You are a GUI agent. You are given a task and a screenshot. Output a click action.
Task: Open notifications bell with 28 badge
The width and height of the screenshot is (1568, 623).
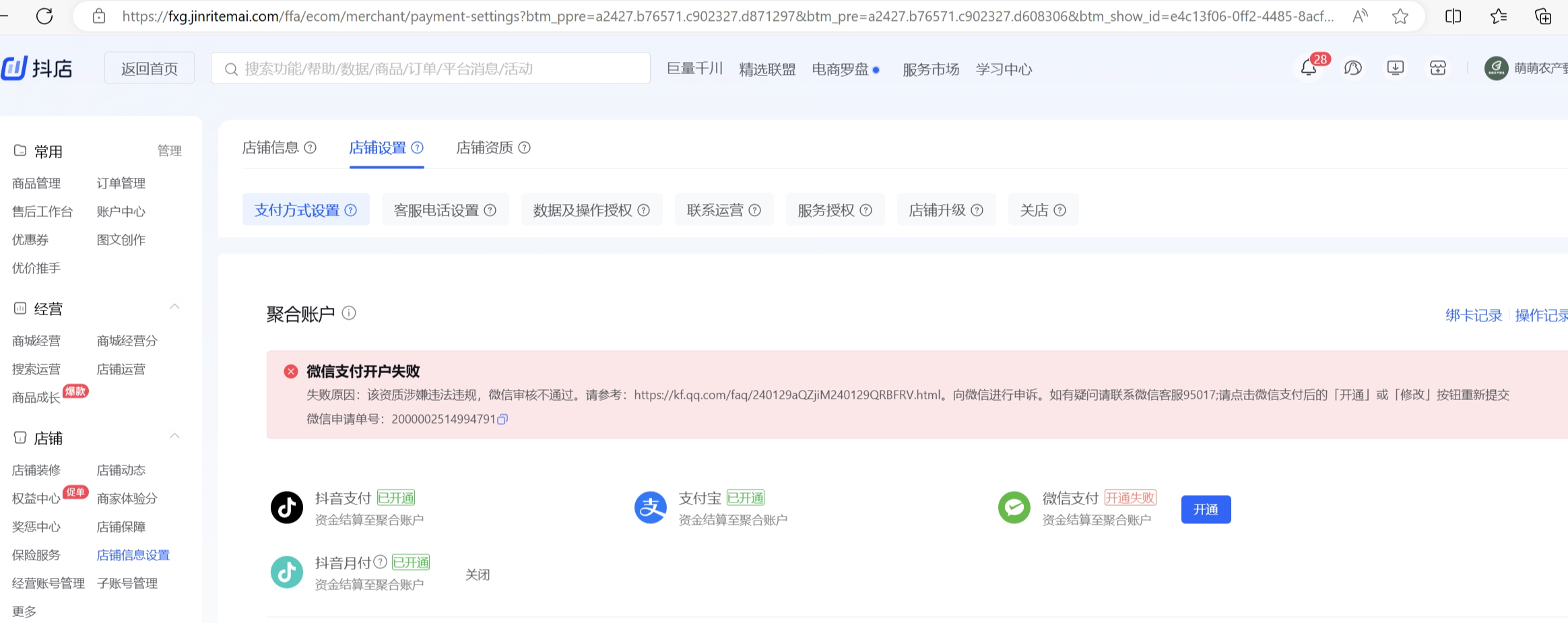1309,68
